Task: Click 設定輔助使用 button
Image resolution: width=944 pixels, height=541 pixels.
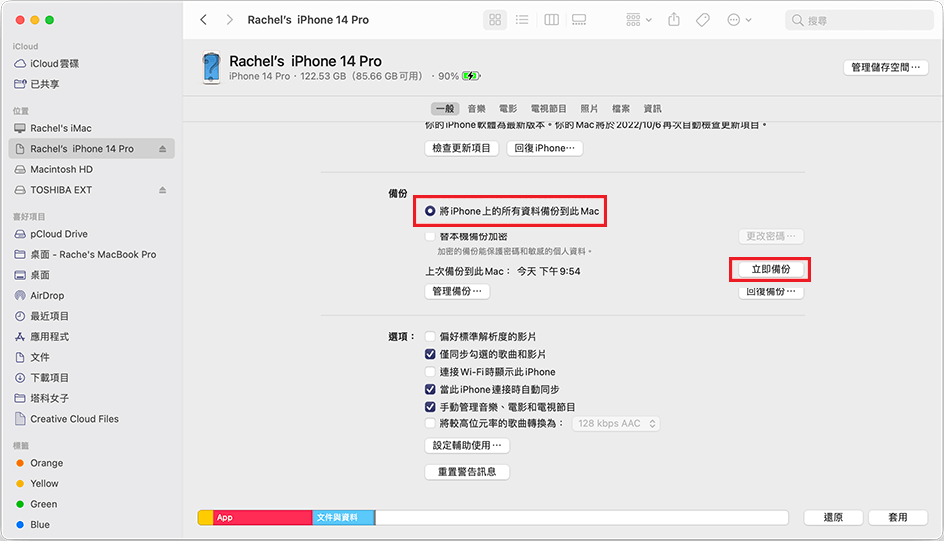Action: pos(467,445)
